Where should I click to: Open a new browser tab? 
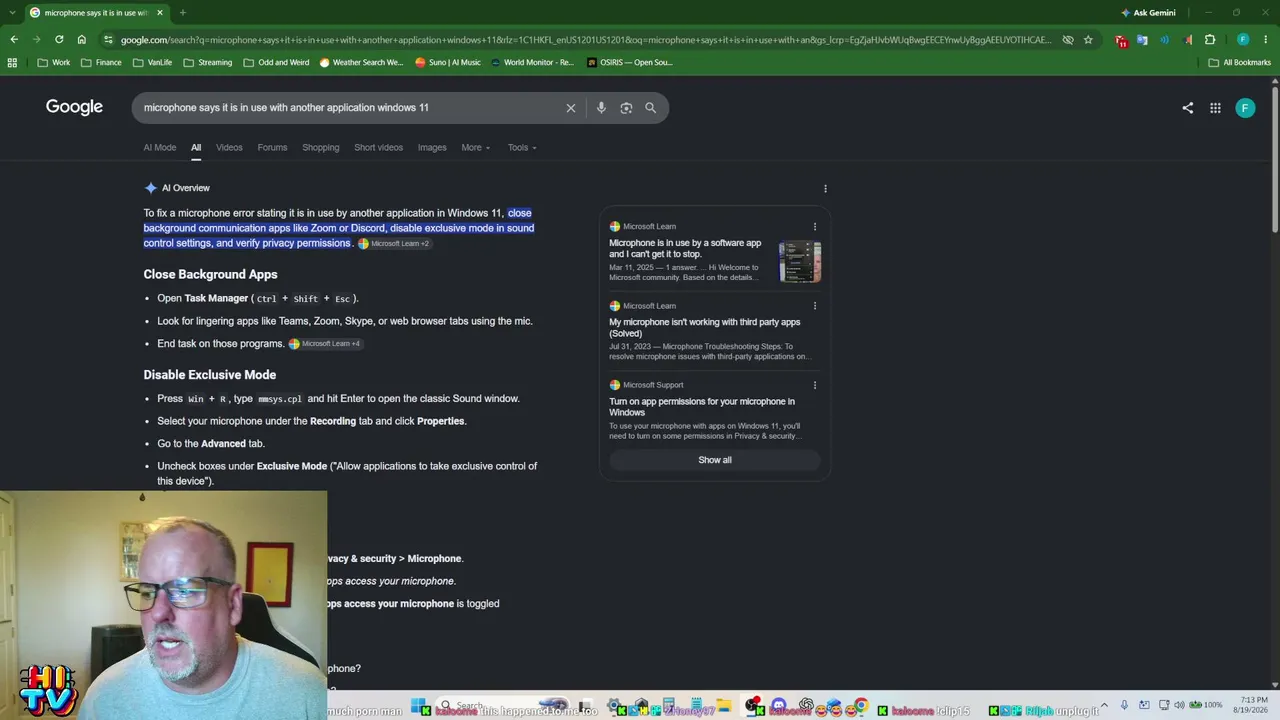(182, 13)
